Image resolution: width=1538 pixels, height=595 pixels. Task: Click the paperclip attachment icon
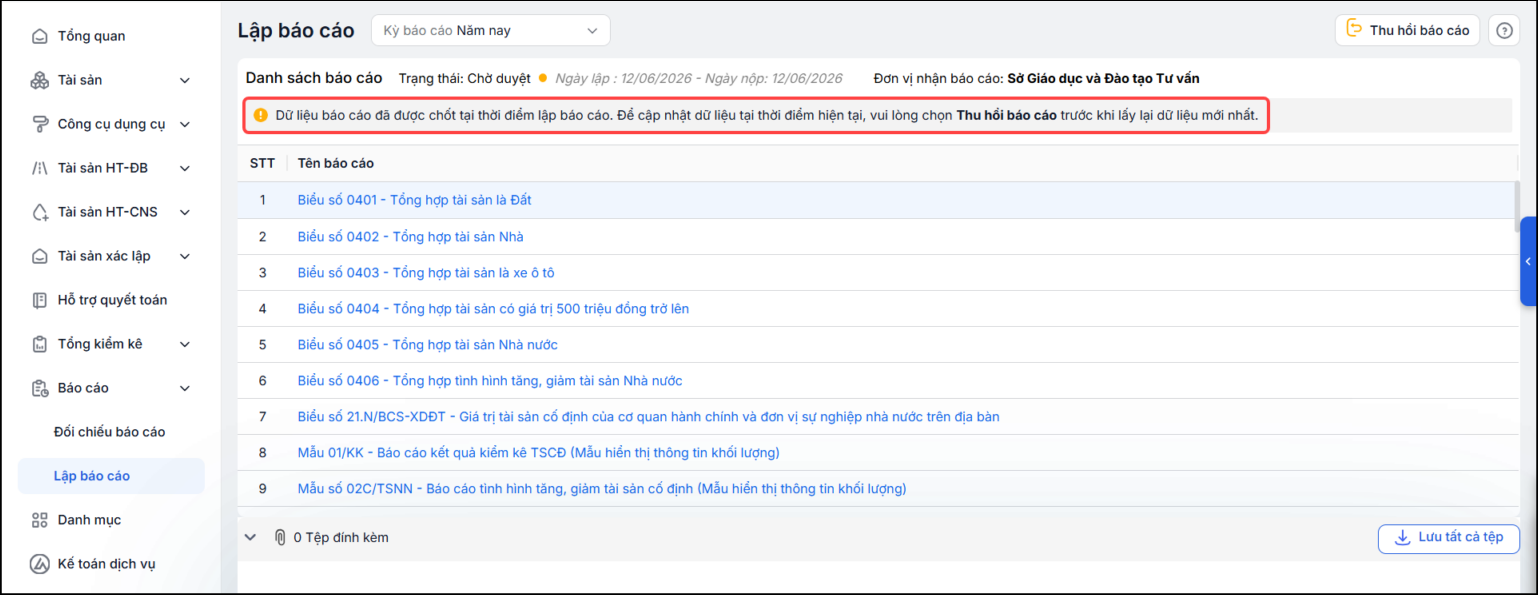pos(280,537)
